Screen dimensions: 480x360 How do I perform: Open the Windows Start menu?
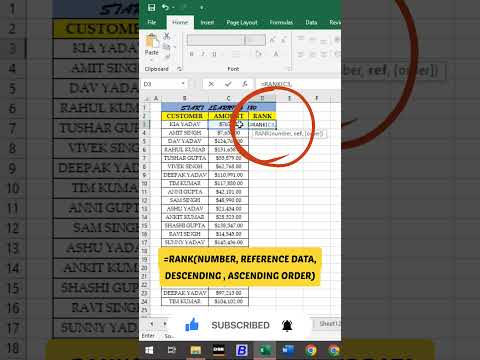(x=149, y=350)
